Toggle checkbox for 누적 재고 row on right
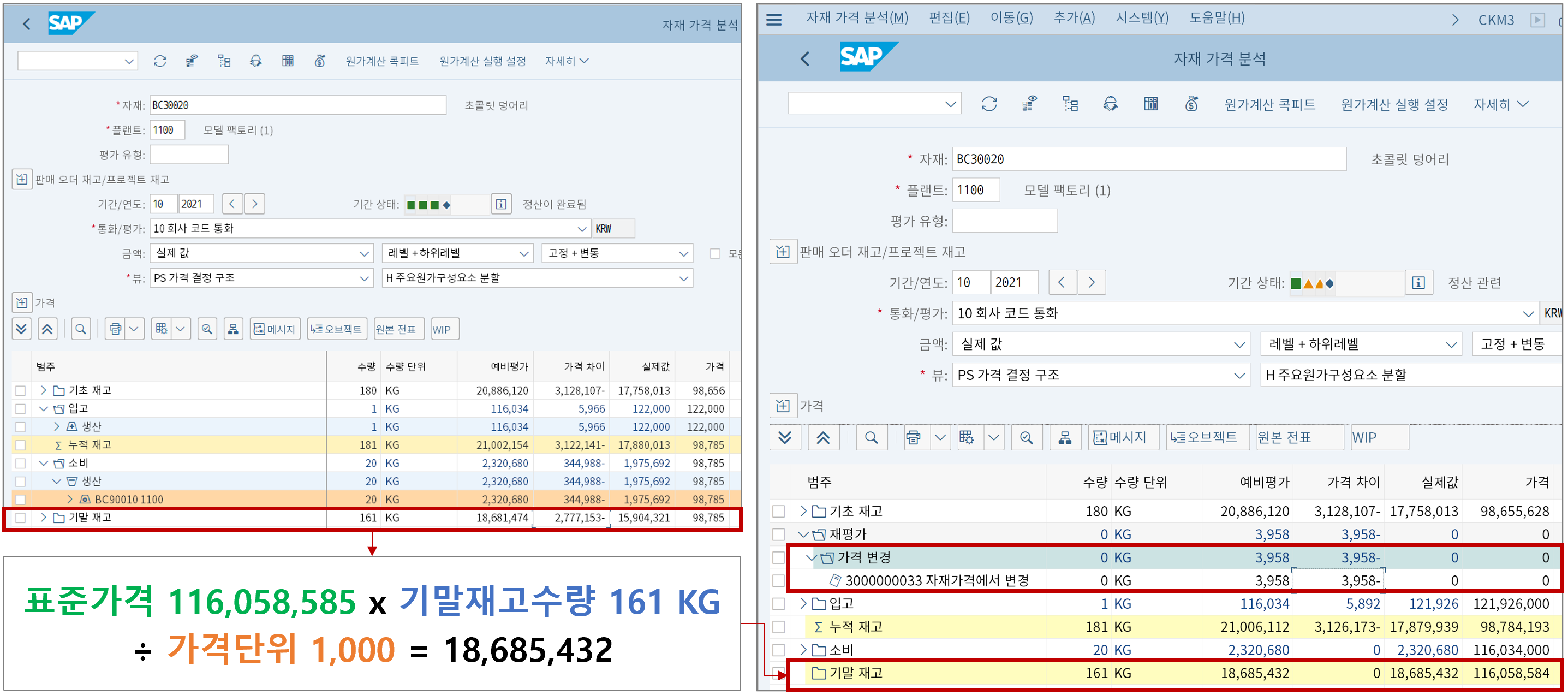This screenshot has width=1568, height=695. pos(778,627)
